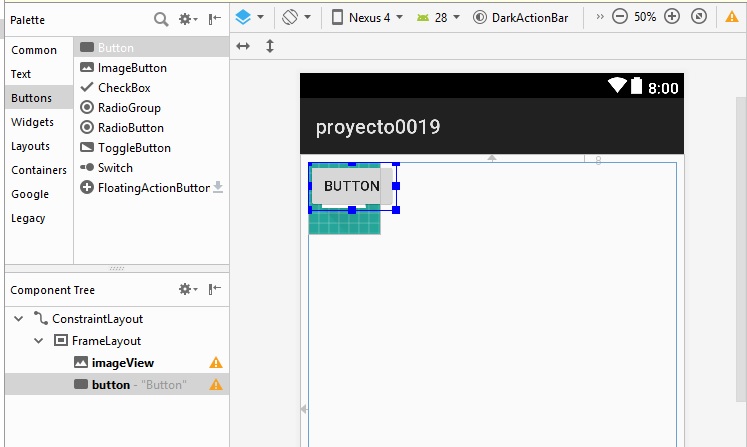Image resolution: width=747 pixels, height=447 pixels.
Task: Download the FloatingActionButton dependency icon
Action: [x=218, y=188]
